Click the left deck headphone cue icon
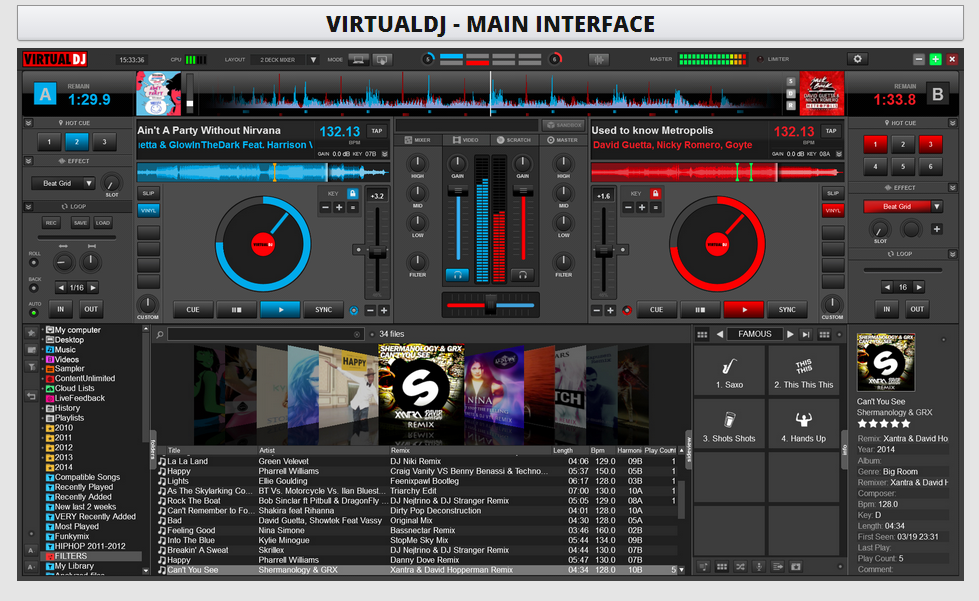Image resolution: width=979 pixels, height=601 pixels. tap(457, 275)
